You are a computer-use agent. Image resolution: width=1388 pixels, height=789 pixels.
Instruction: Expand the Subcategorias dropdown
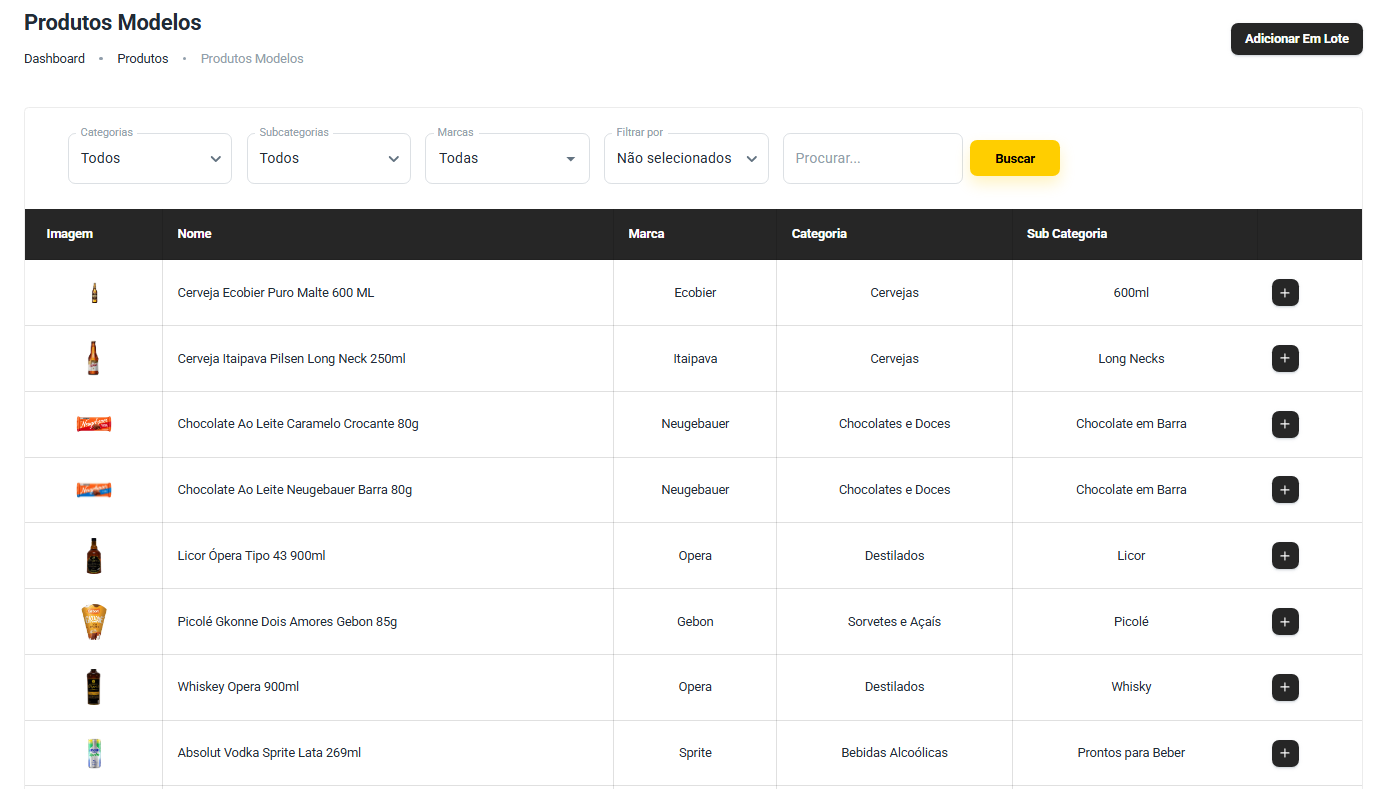click(x=329, y=158)
